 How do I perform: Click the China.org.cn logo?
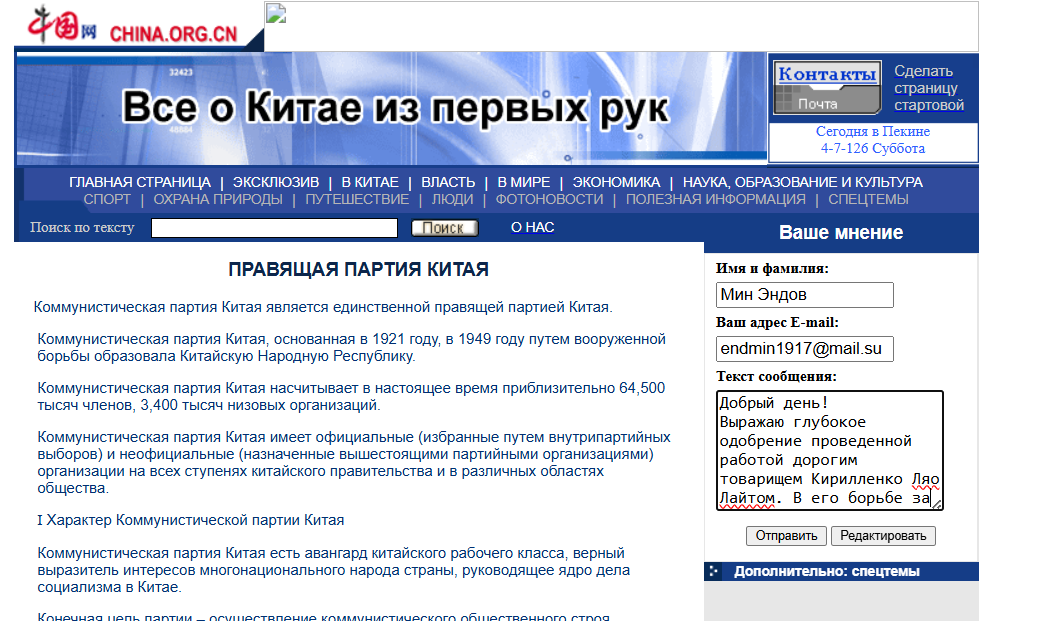point(133,26)
